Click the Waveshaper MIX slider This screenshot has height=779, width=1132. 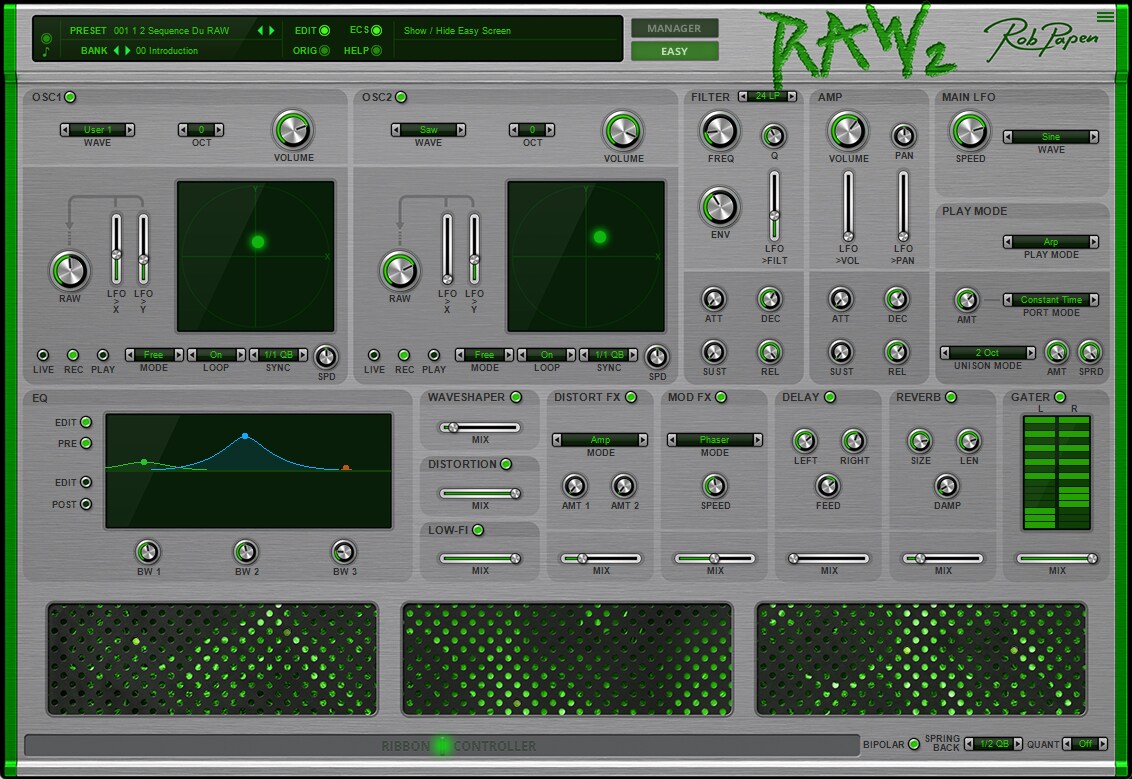[480, 427]
